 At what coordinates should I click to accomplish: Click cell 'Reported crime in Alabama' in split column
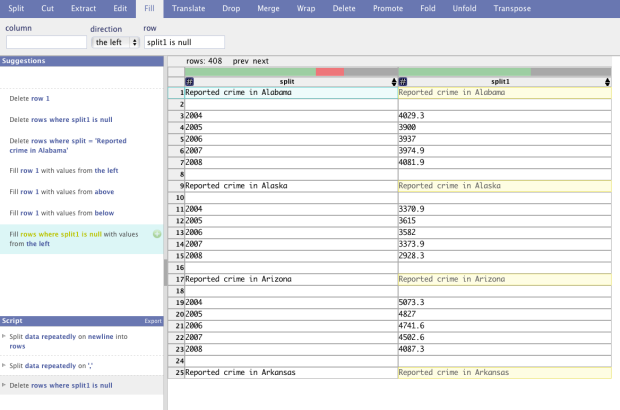pos(291,93)
